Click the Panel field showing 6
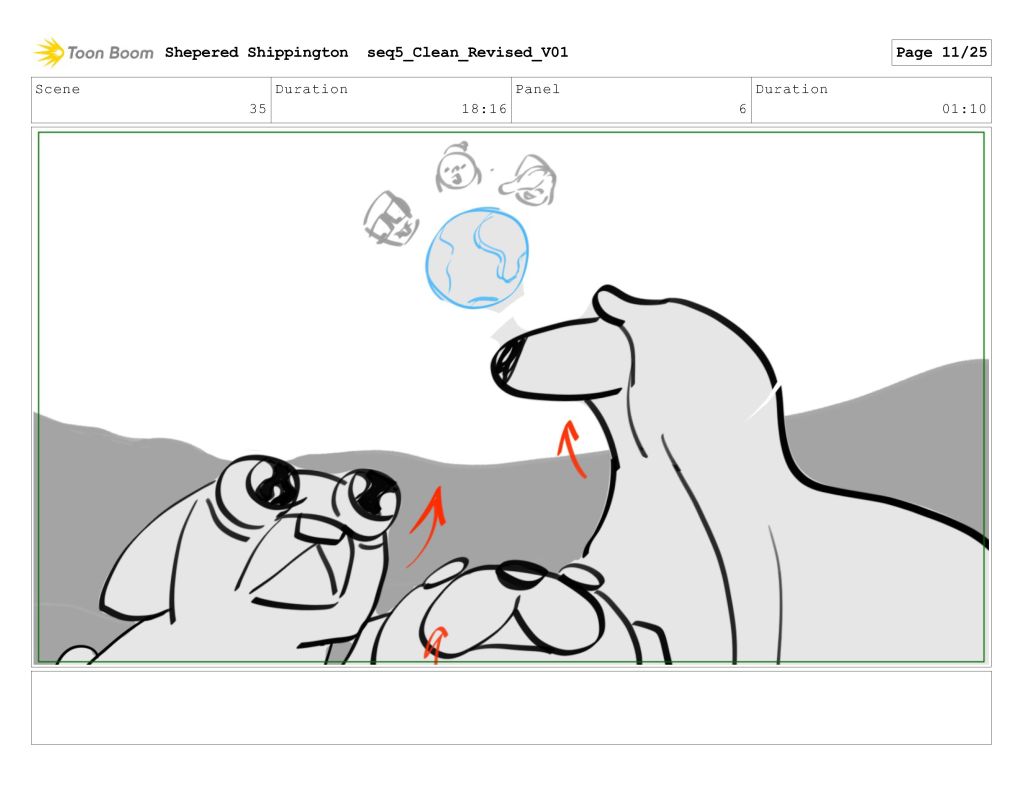 pyautogui.click(x=631, y=100)
